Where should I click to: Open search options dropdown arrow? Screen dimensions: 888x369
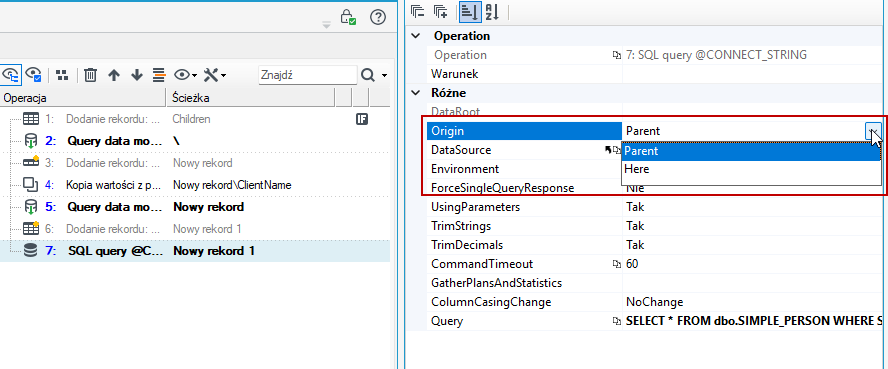coord(385,75)
